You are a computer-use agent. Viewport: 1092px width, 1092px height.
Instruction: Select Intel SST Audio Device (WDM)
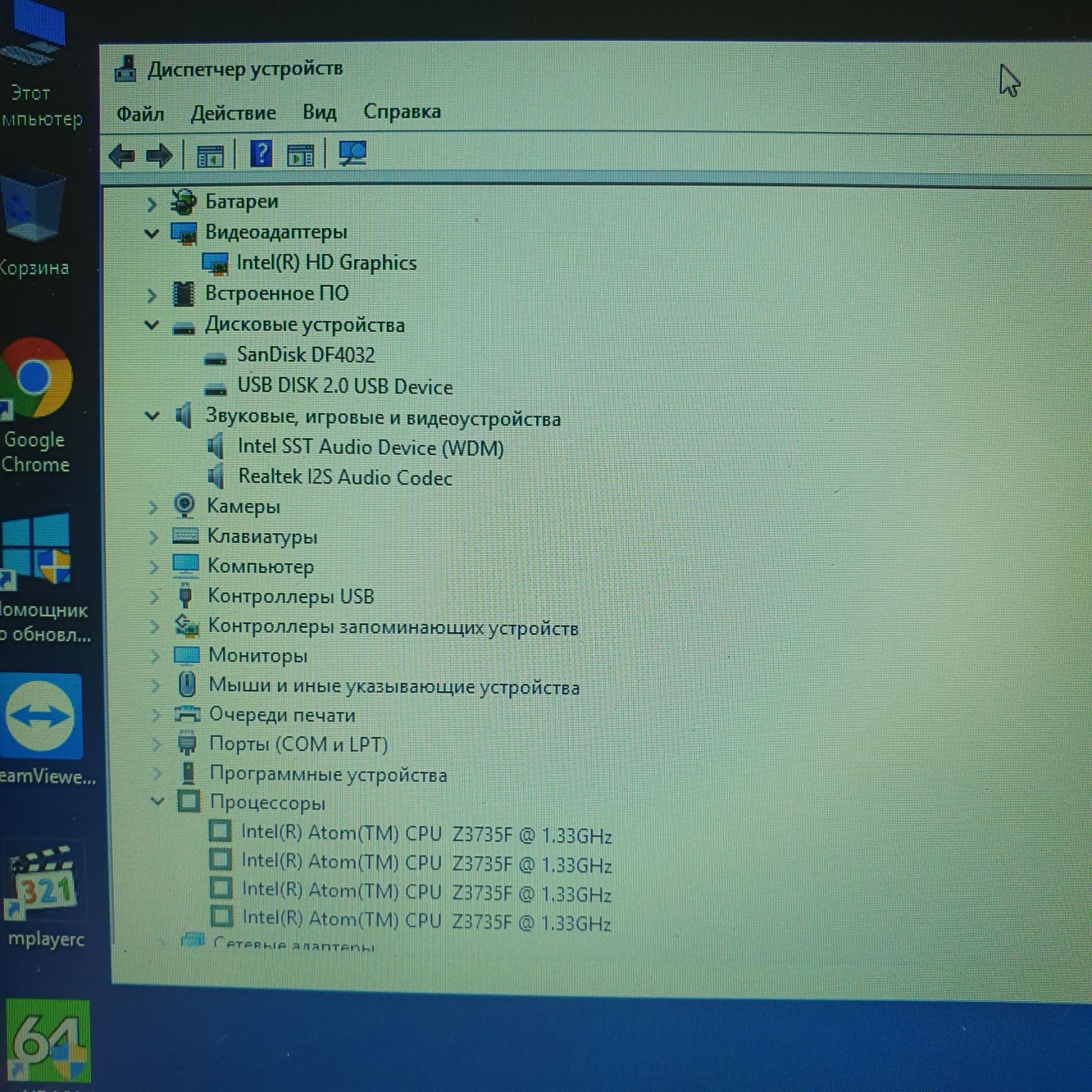pos(370,447)
